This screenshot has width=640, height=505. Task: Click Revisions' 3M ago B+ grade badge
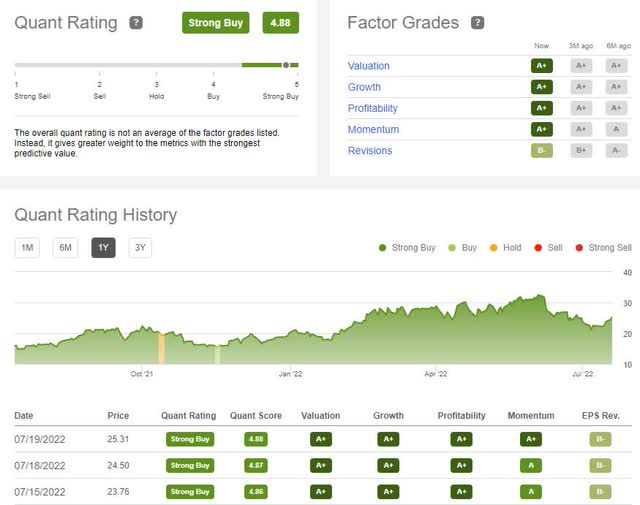tap(581, 151)
